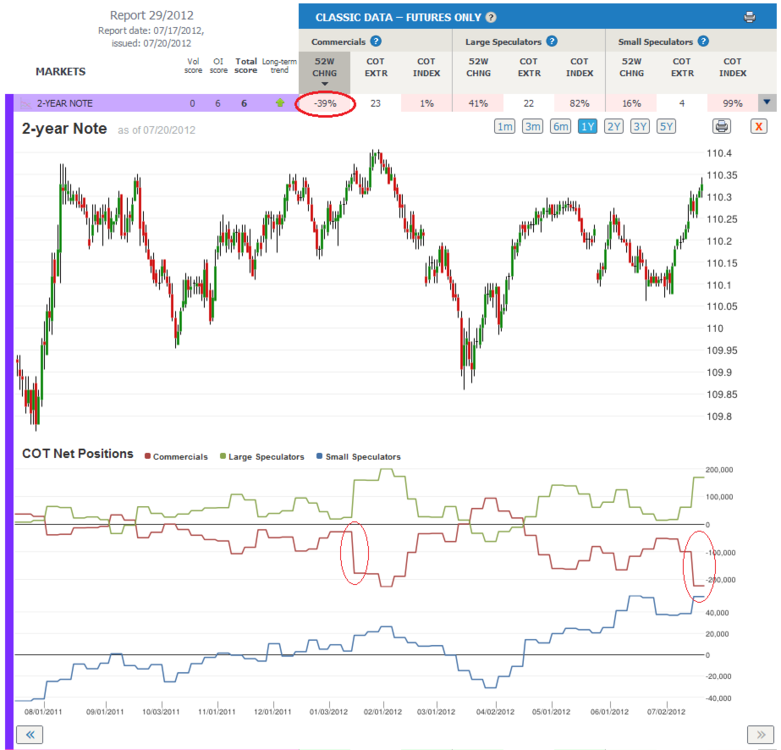Viewport: 781px width, 750px height.
Task: Close the 2-year Note chart panel
Action: click(759, 126)
